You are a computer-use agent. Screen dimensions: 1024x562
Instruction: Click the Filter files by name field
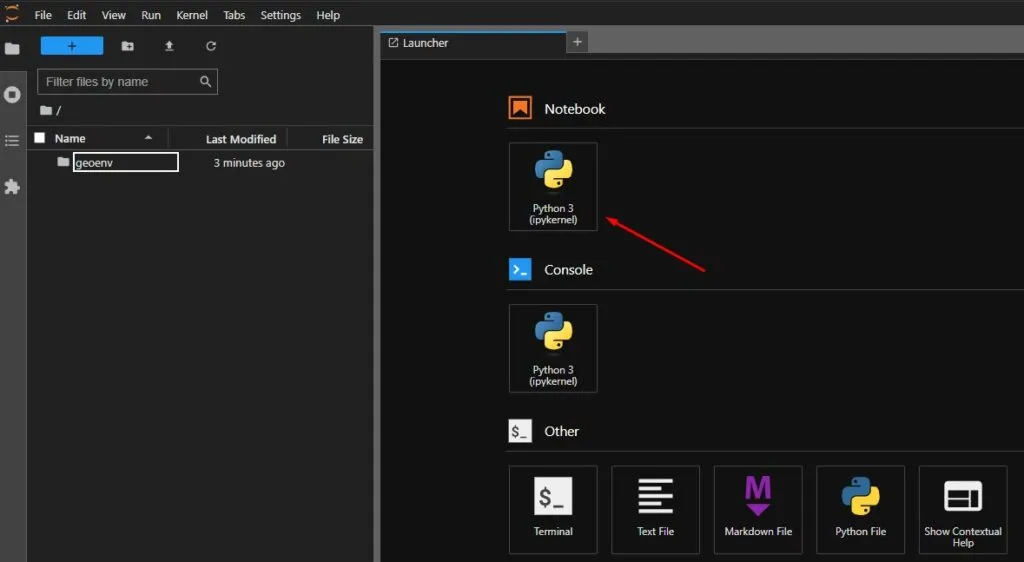[127, 82]
